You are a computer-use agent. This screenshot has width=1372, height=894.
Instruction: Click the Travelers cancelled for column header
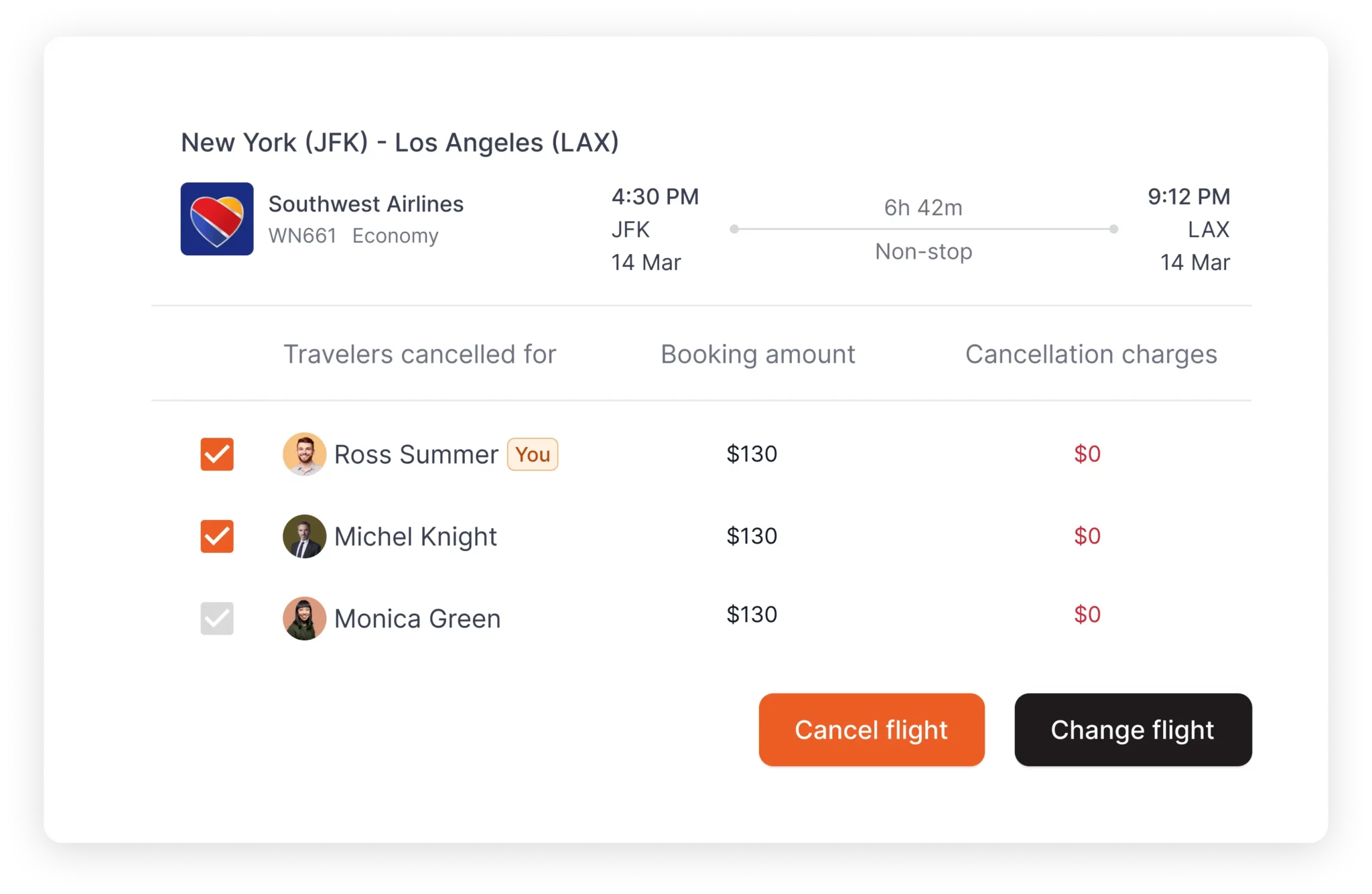tap(421, 354)
